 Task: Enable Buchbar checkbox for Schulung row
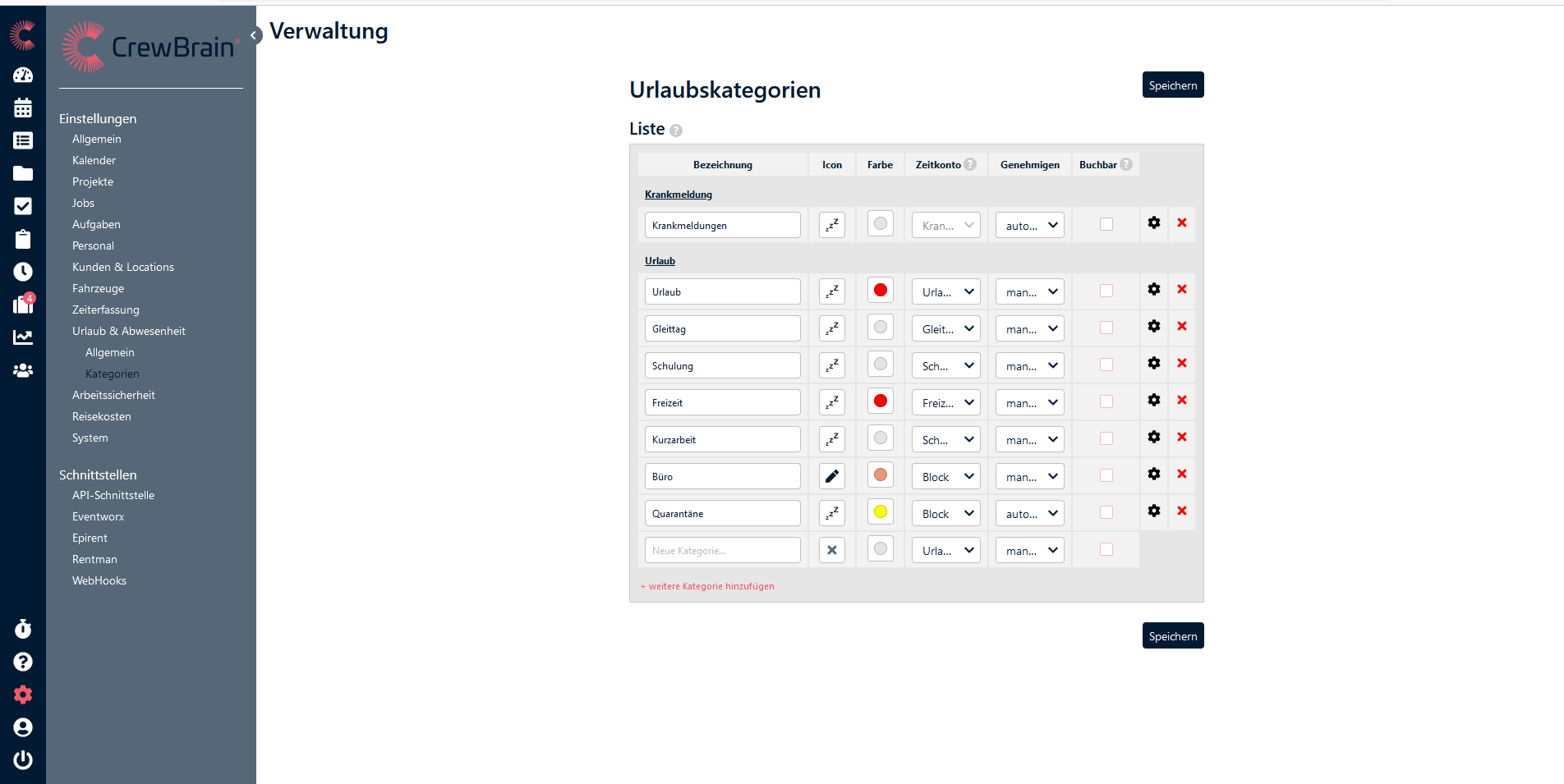click(1106, 364)
